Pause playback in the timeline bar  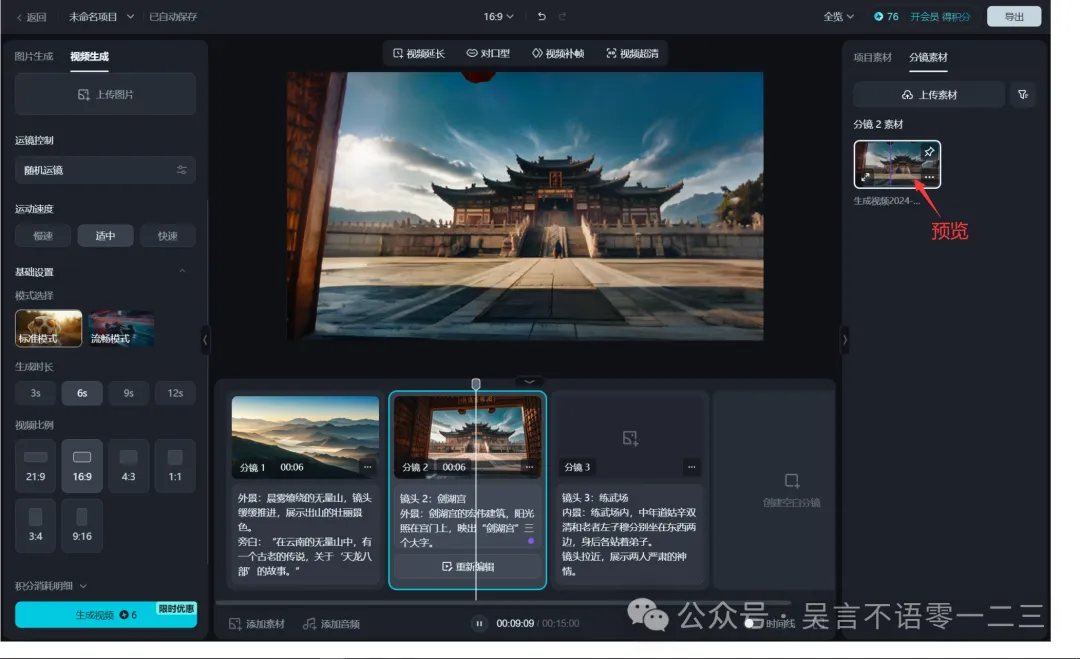tap(479, 624)
